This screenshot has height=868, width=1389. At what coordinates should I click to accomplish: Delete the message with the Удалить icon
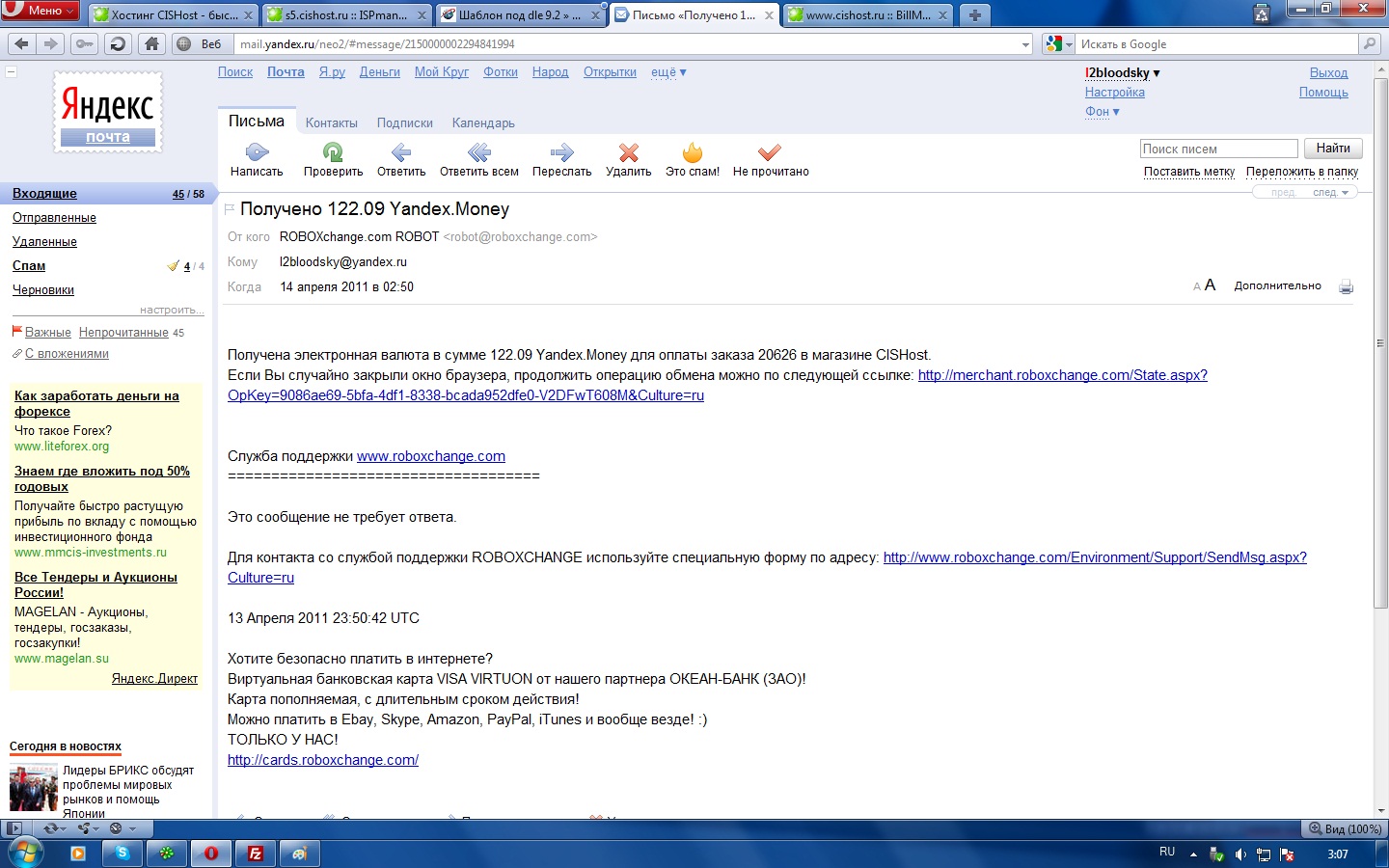629,152
